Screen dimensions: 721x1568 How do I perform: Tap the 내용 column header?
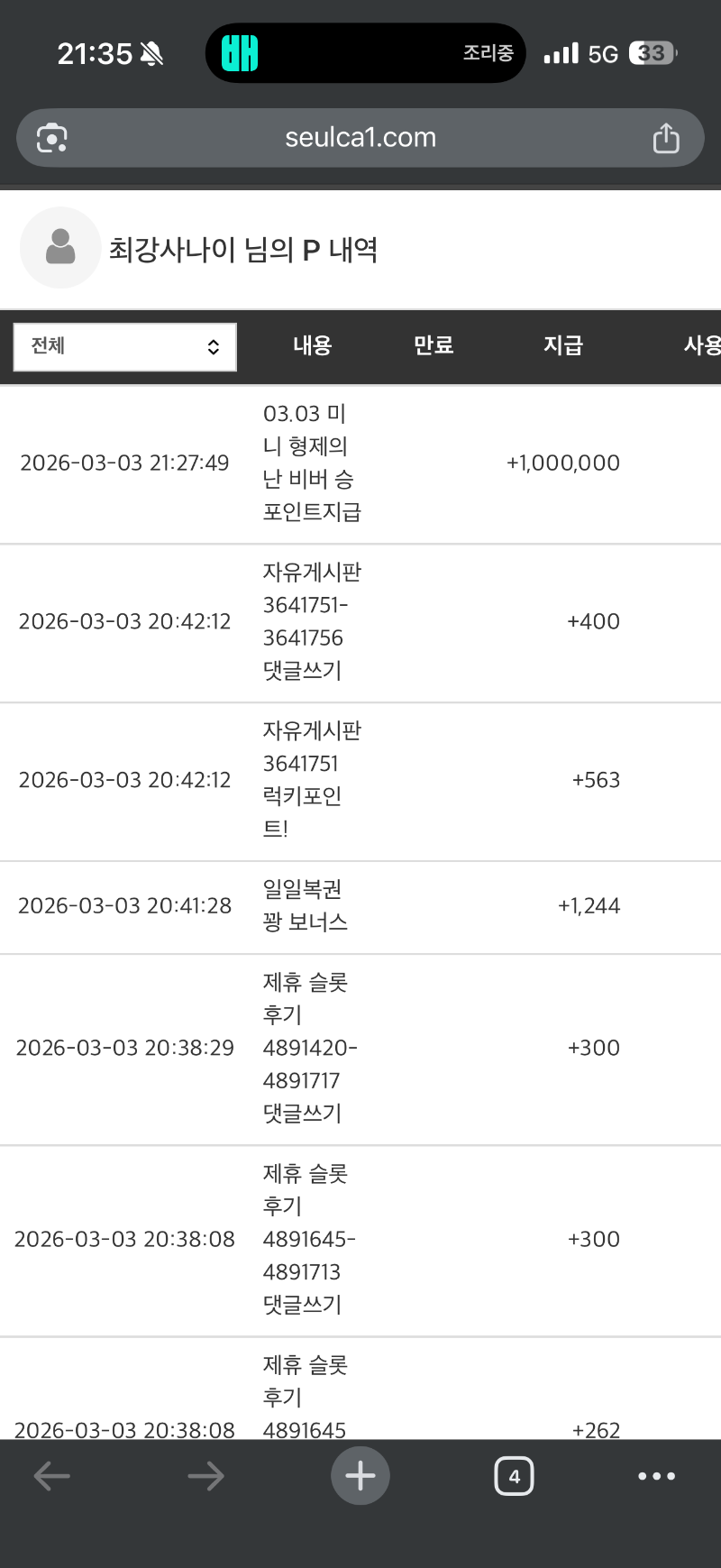point(313,345)
